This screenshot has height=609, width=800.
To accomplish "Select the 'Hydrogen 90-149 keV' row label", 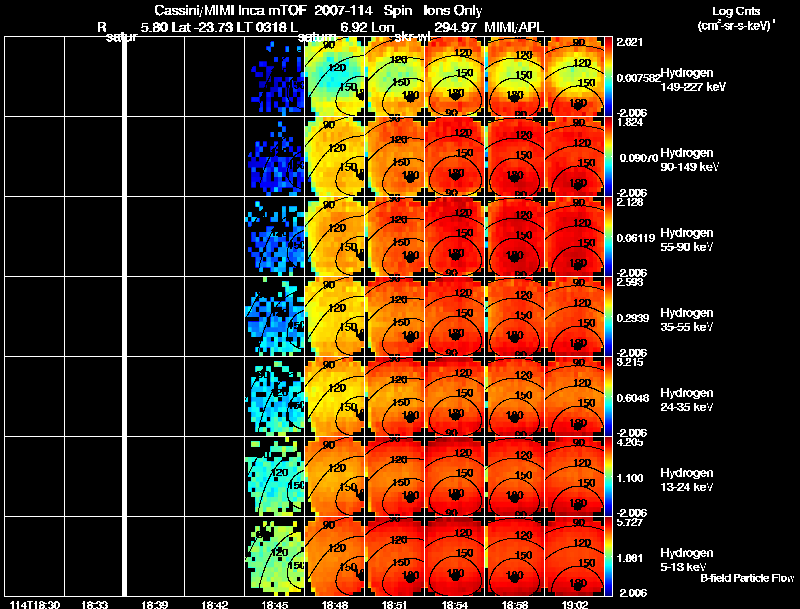I will coord(690,160).
